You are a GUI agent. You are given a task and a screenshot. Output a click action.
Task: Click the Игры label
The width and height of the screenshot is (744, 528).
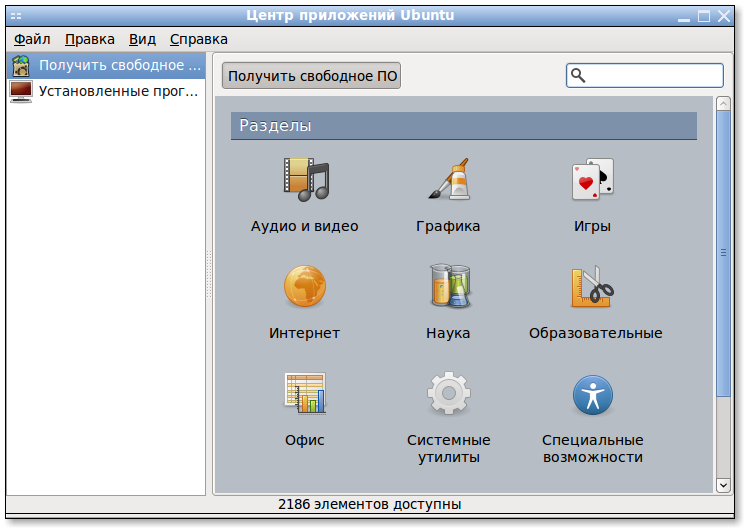(592, 226)
